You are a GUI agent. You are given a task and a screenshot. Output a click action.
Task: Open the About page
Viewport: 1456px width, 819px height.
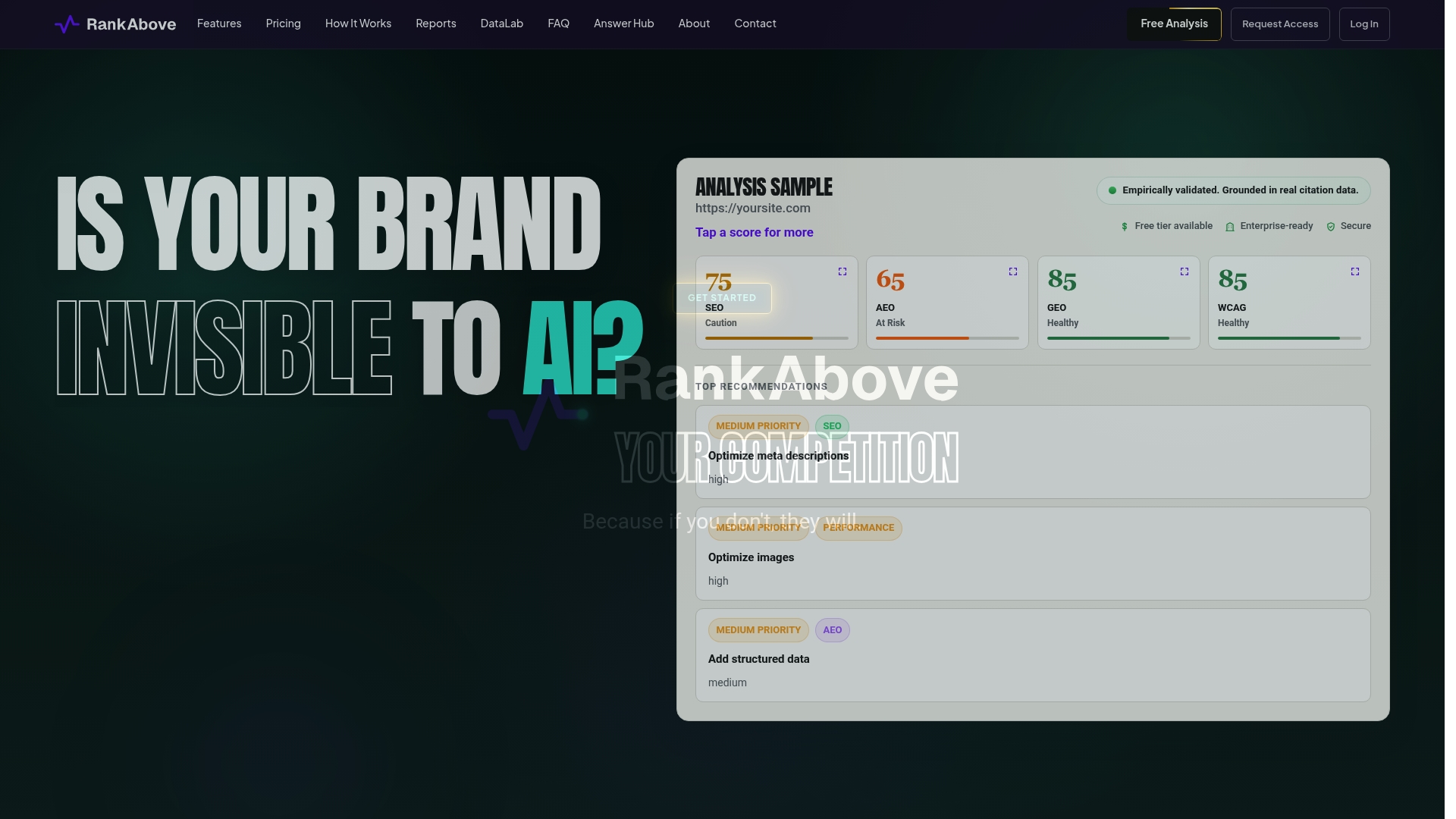tap(694, 24)
